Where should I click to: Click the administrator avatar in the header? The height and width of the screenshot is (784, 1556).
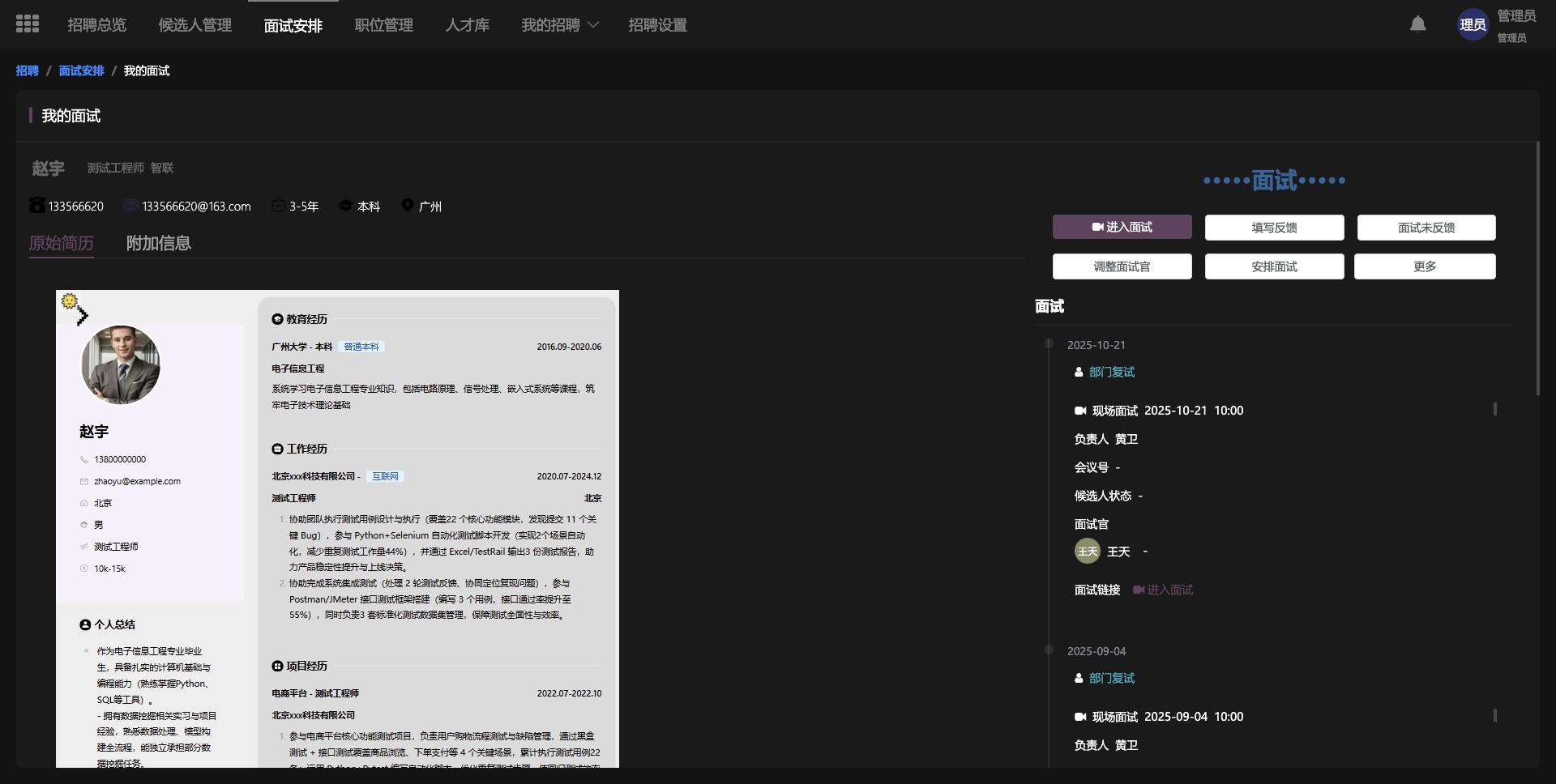coord(1472,25)
